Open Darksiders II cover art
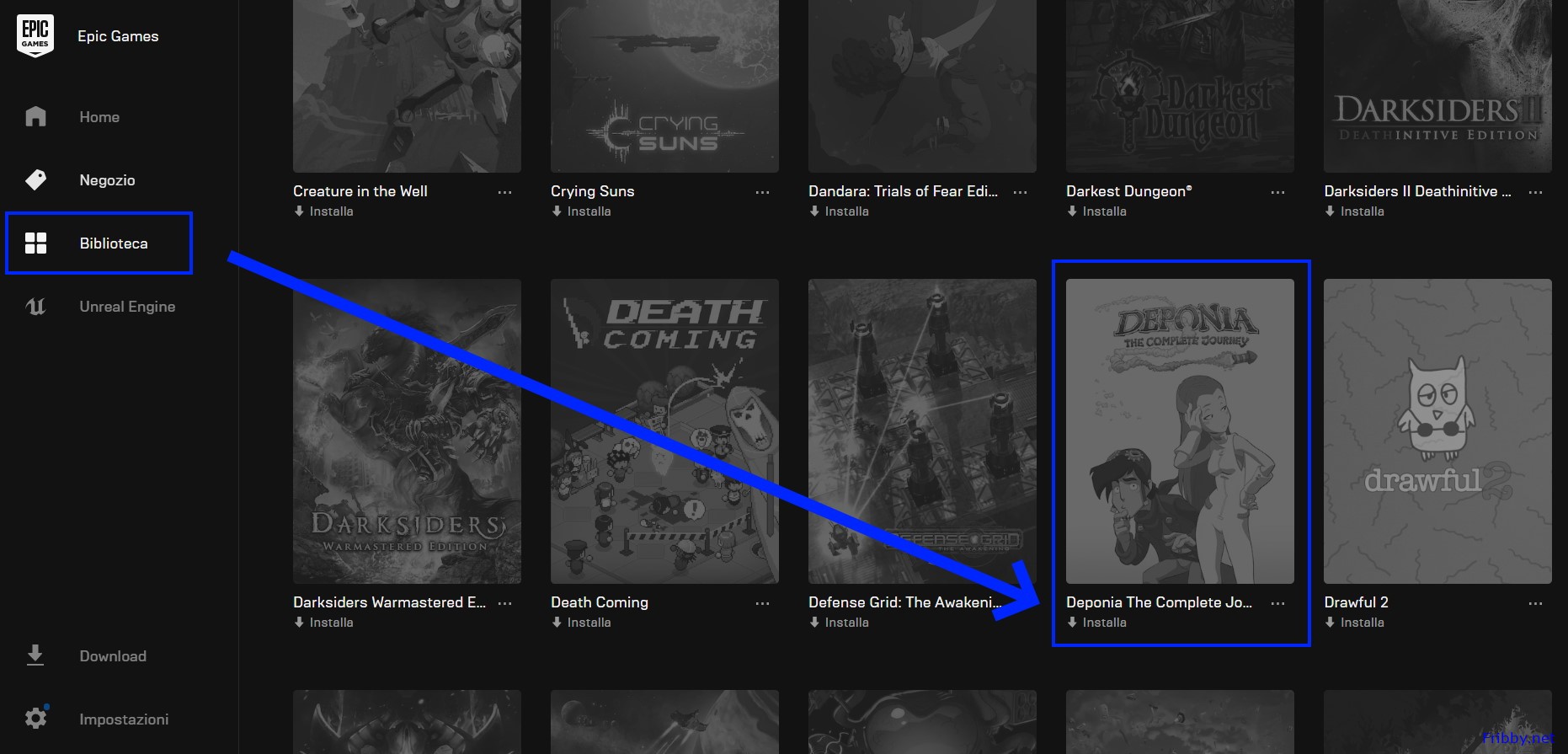This screenshot has height=754, width=1568. point(1437,86)
